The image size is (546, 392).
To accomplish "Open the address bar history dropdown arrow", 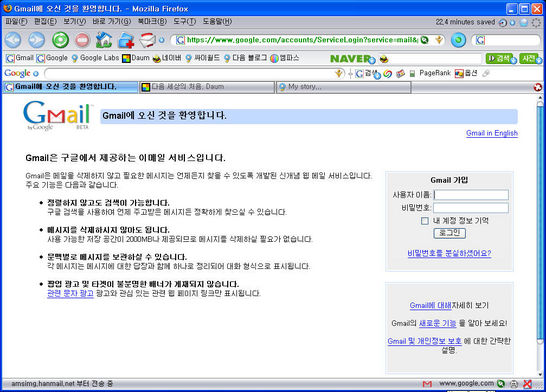I will coord(439,40).
